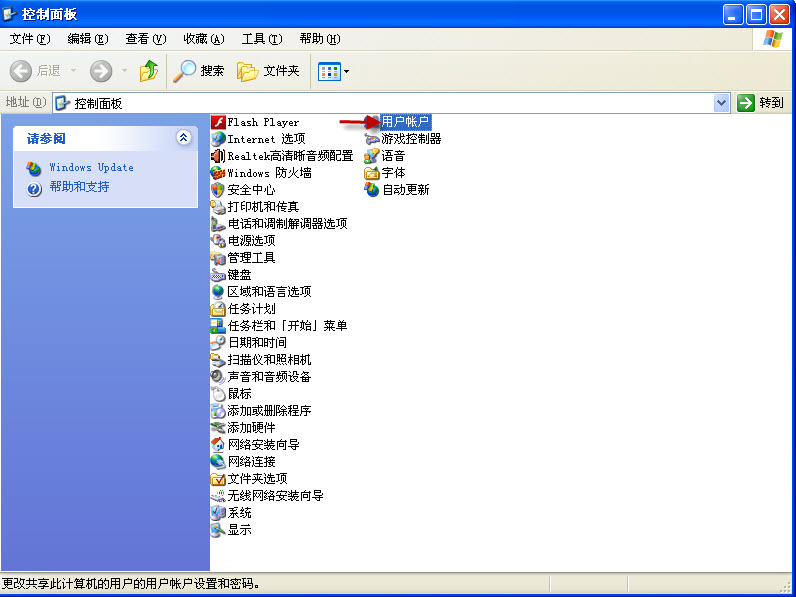Open the views dropdown button
This screenshot has height=597, width=796.
pyautogui.click(x=334, y=72)
